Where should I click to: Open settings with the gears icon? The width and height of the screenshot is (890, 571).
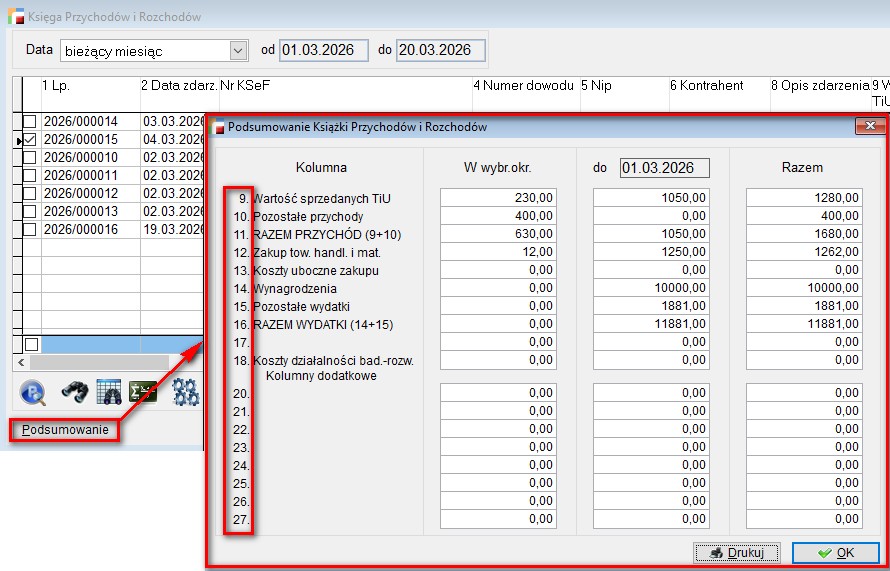pos(185,392)
